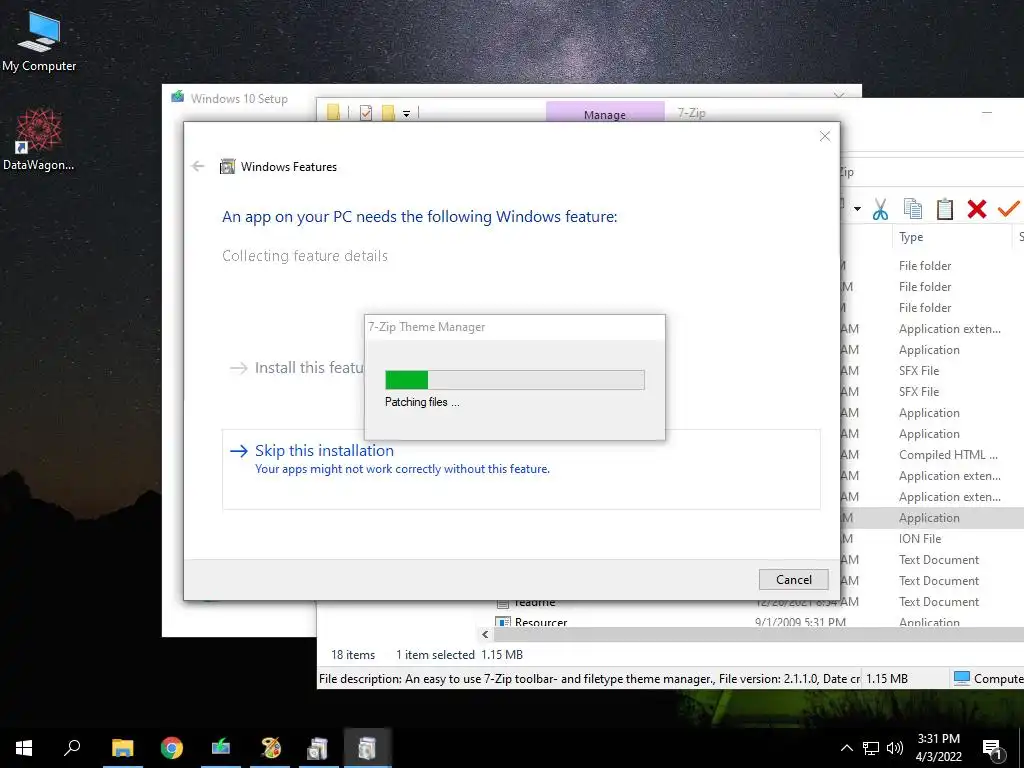The height and width of the screenshot is (768, 1024).
Task: Open Google Chrome from the taskbar
Action: [172, 748]
